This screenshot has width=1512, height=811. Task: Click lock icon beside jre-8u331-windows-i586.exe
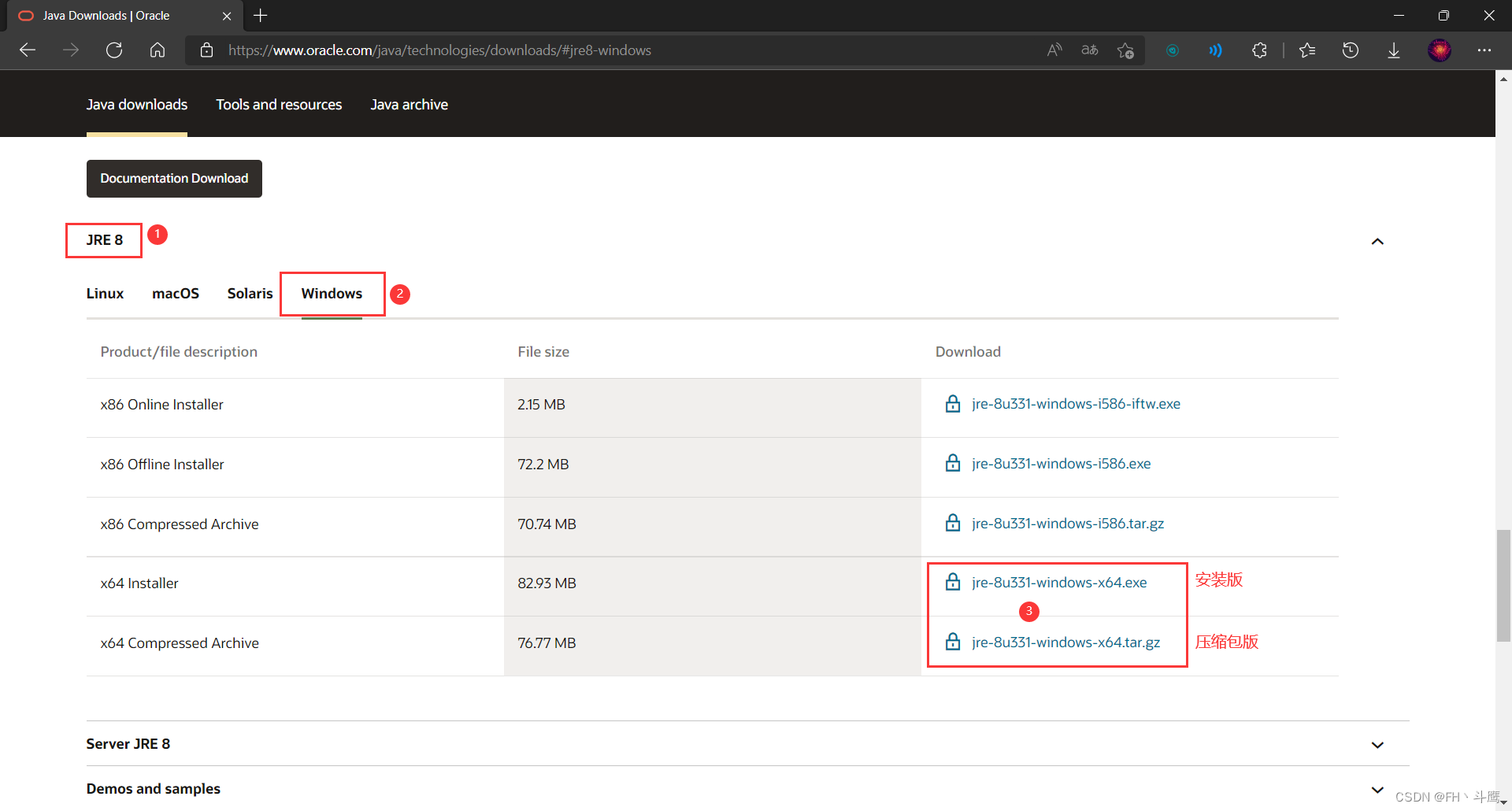coord(953,463)
